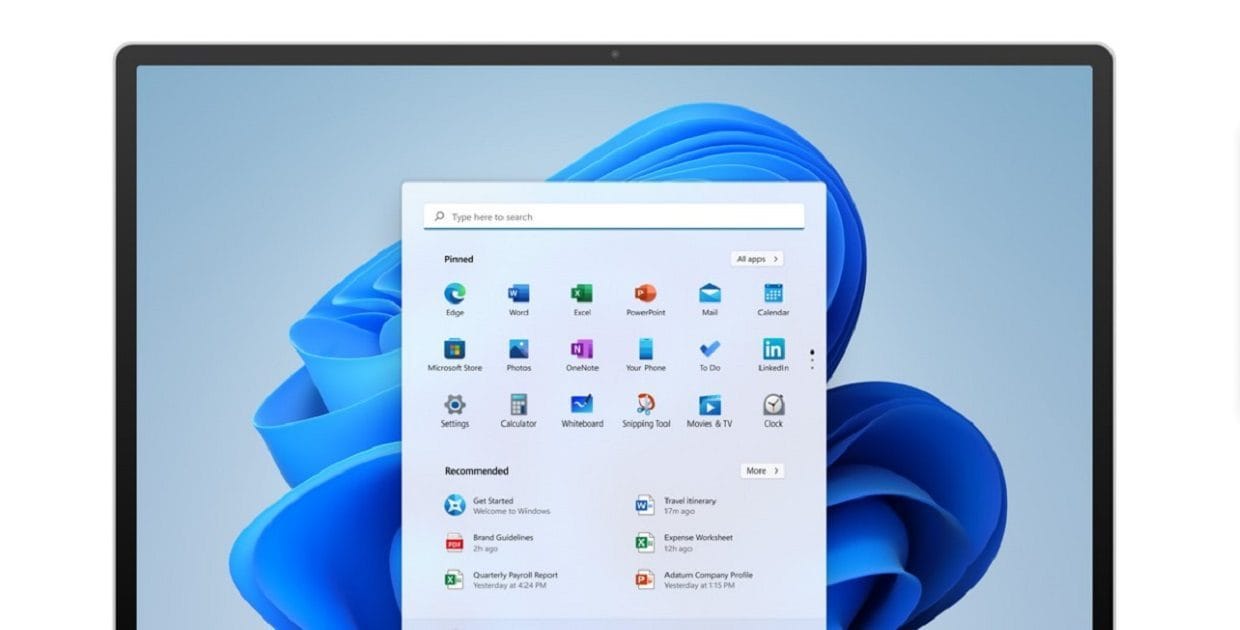Select the "Travel Itinerary" file name
This screenshot has width=1240, height=630.
click(x=690, y=501)
